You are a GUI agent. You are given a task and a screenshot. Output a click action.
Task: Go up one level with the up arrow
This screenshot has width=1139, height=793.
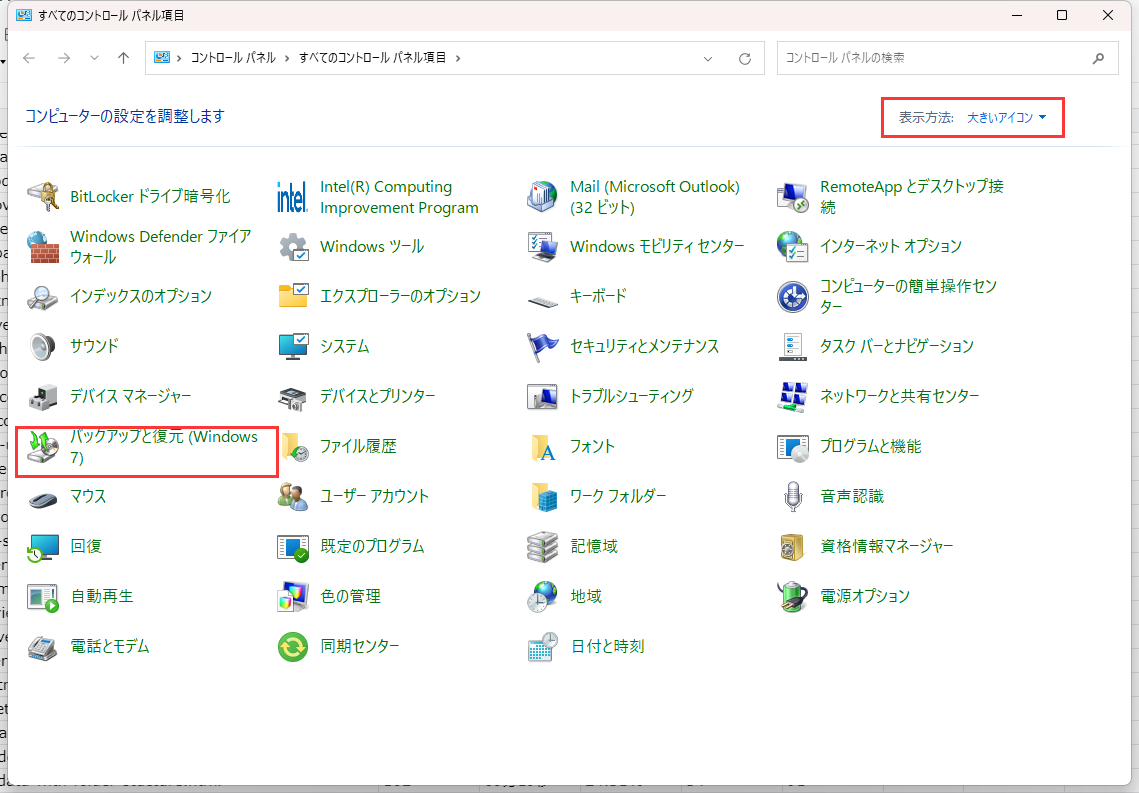point(123,58)
